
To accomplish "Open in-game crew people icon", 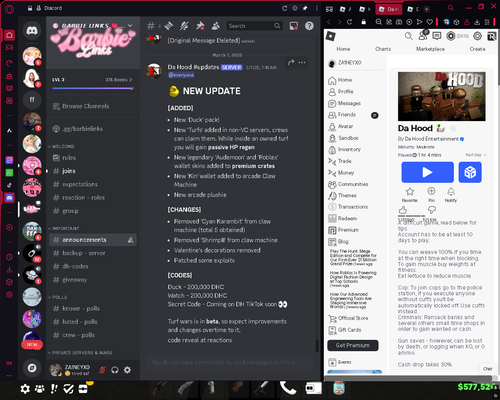I will click(x=40, y=389).
